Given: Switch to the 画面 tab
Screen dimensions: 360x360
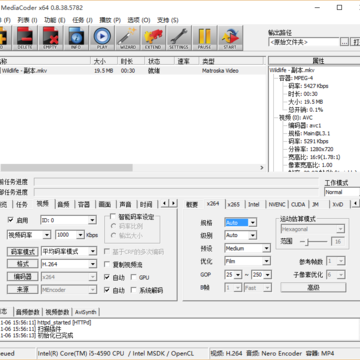Looking at the screenshot, I should click(105, 204).
